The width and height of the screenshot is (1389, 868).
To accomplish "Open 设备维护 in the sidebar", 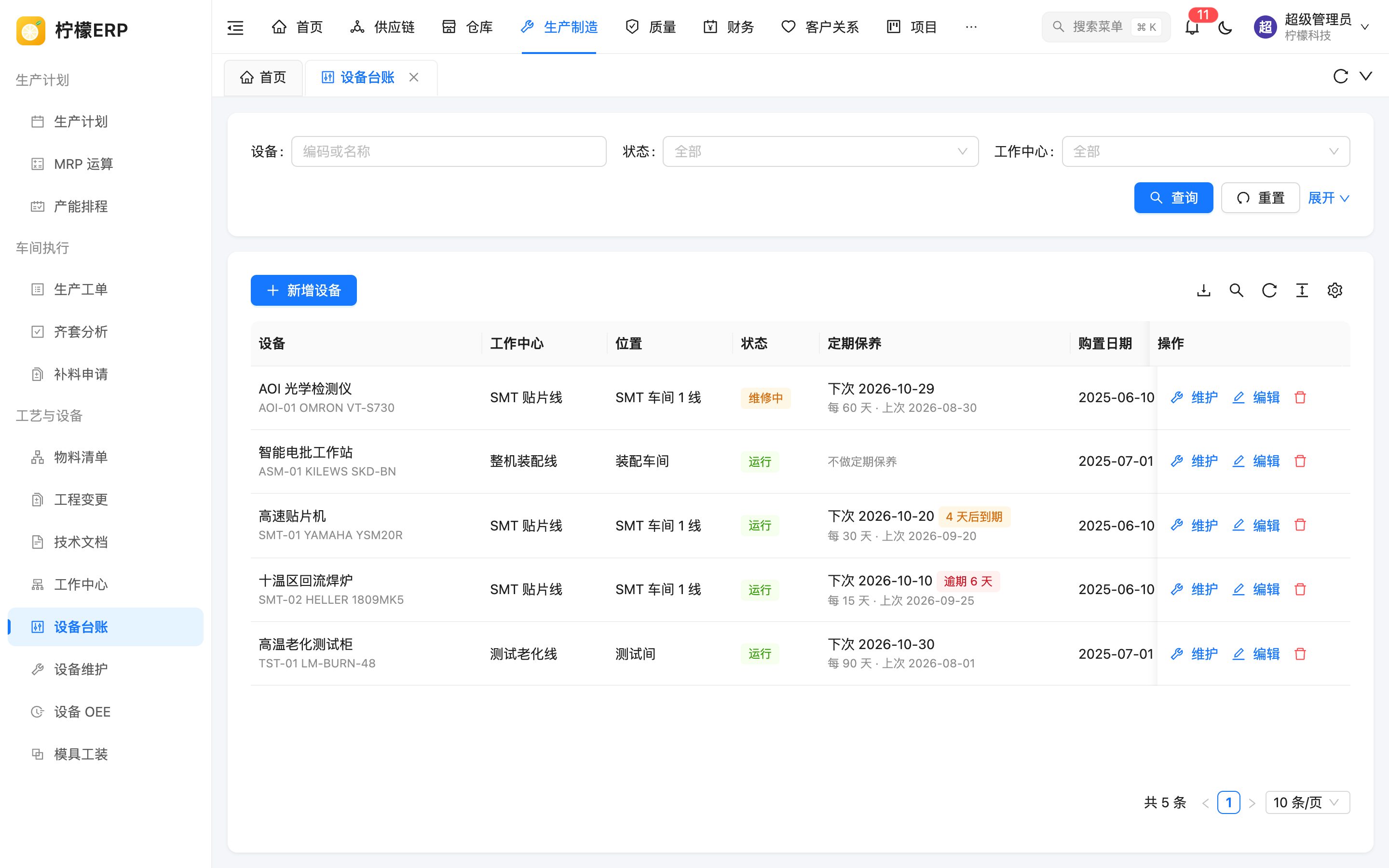I will [106, 669].
